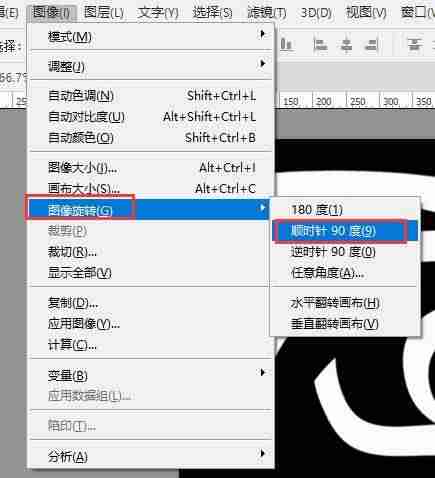
Task: Click the Align left edges icon
Action: 320,45
